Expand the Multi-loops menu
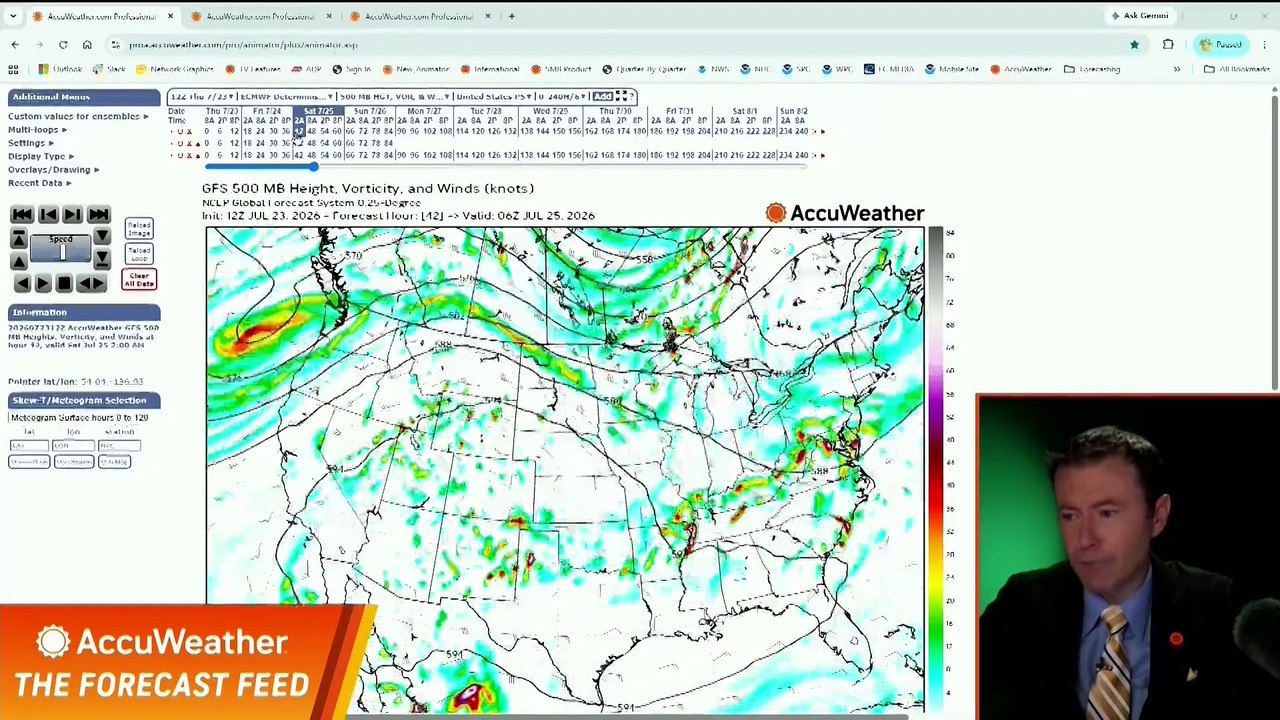Image resolution: width=1280 pixels, height=720 pixels. [37, 129]
